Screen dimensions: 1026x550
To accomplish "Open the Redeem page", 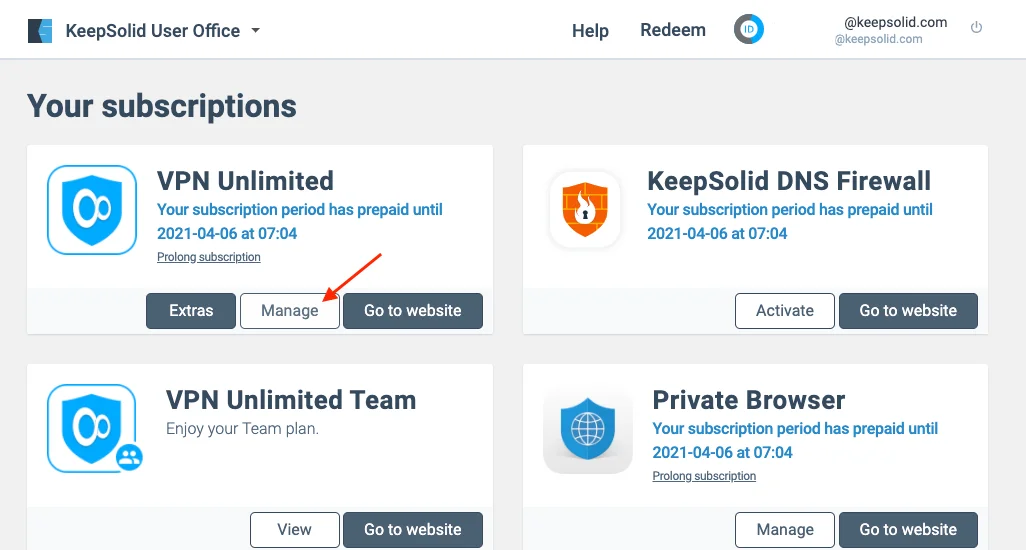I will click(x=673, y=30).
